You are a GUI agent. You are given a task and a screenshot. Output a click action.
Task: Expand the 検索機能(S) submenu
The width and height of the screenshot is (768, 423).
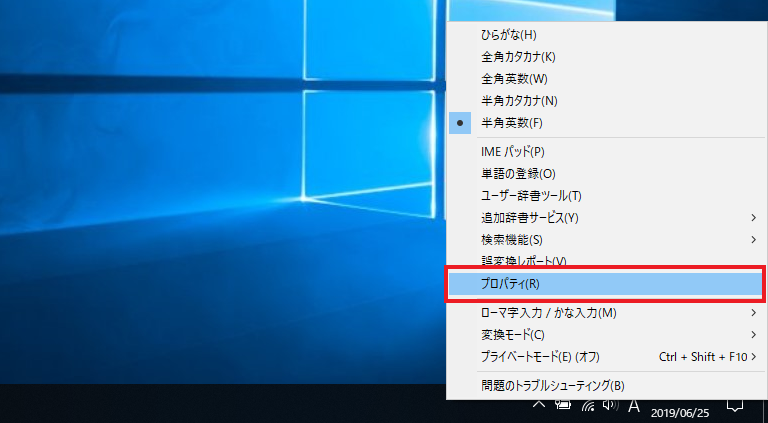[511, 239]
